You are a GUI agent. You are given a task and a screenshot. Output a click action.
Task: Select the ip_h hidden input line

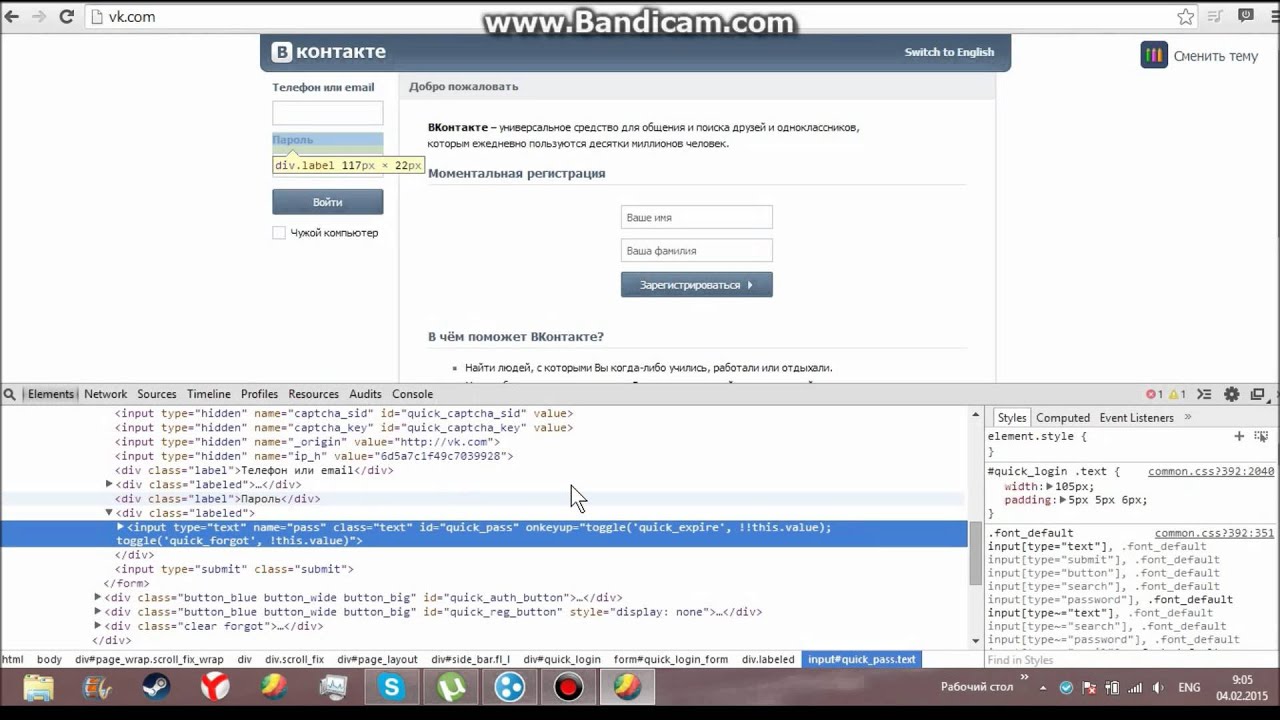click(314, 456)
